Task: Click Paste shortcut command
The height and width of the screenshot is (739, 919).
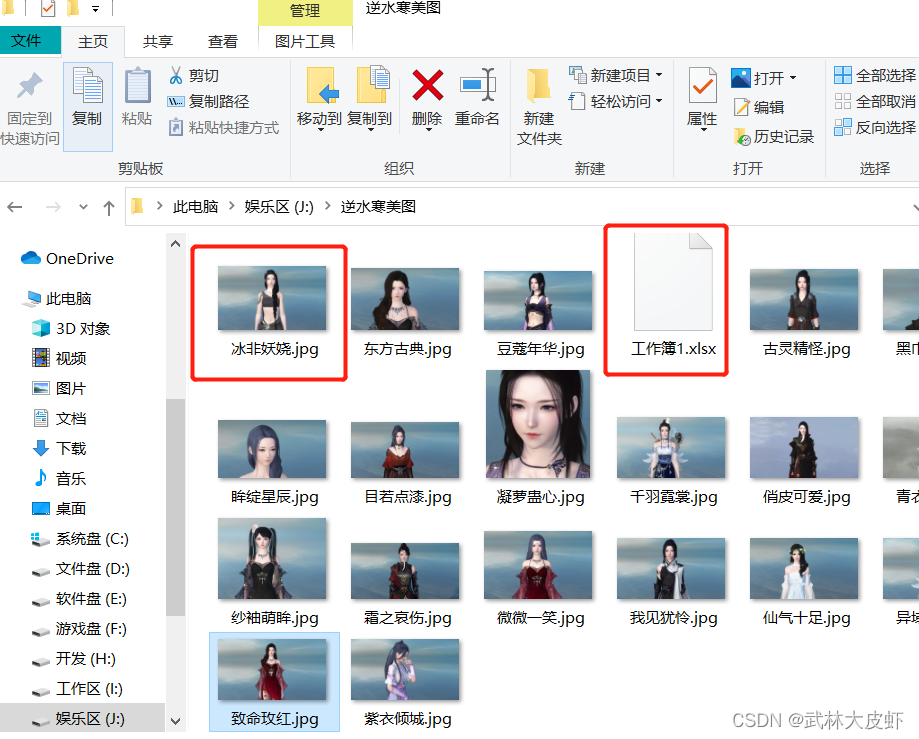Action: pyautogui.click(x=223, y=127)
